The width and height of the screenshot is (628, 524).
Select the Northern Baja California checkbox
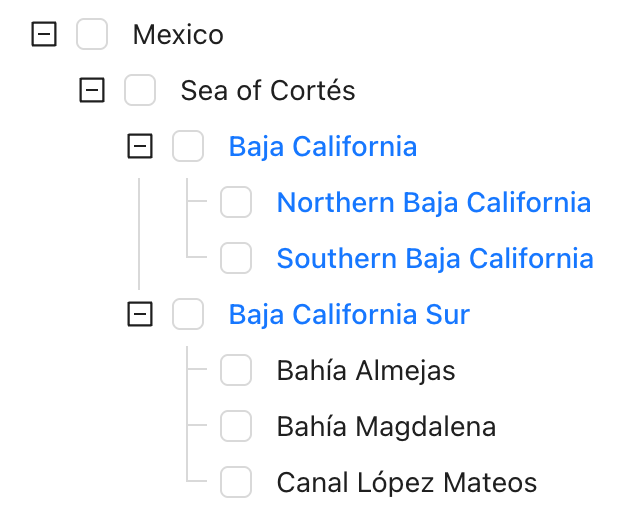(x=236, y=203)
